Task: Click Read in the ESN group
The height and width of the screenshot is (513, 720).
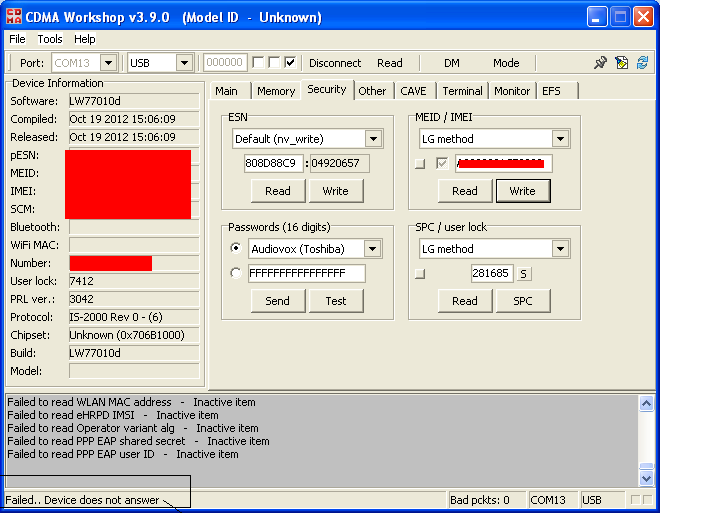Action: click(278, 191)
